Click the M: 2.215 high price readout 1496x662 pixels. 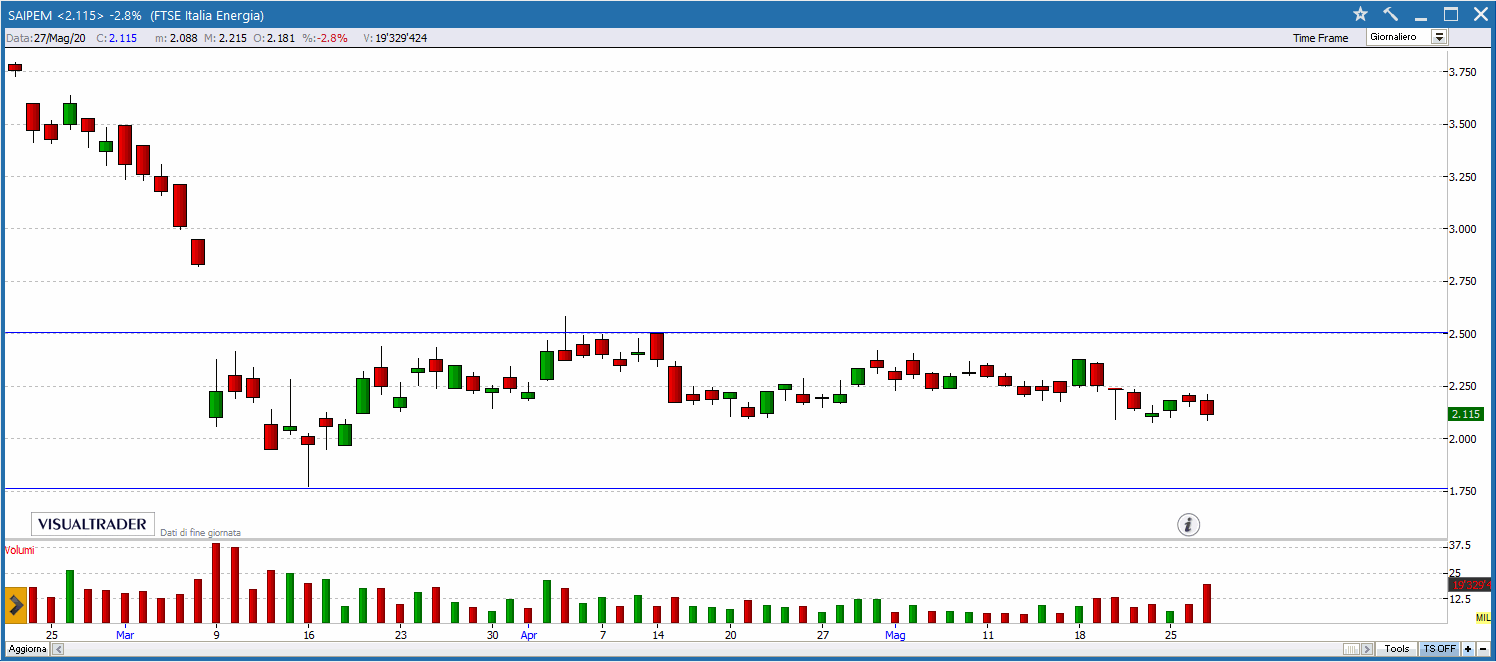point(225,38)
